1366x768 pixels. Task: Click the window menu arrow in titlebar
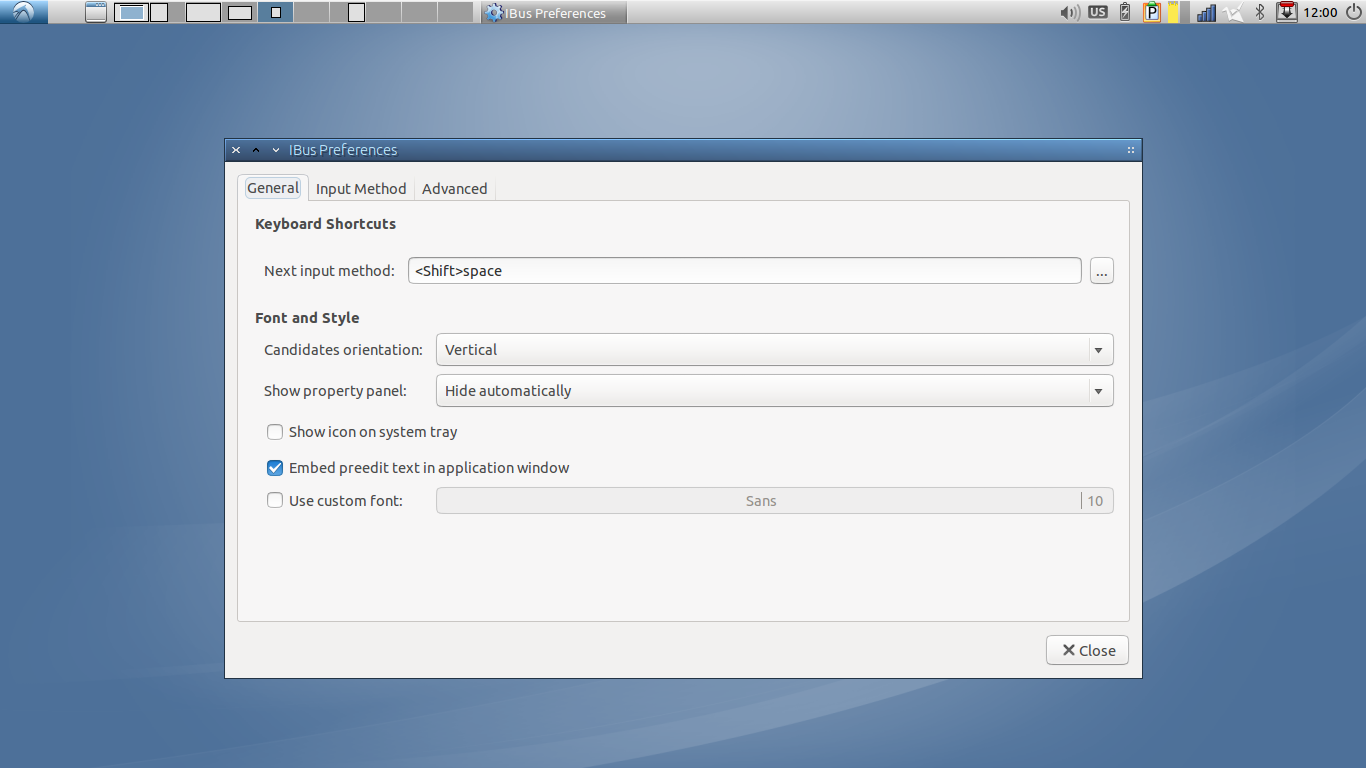[276, 150]
